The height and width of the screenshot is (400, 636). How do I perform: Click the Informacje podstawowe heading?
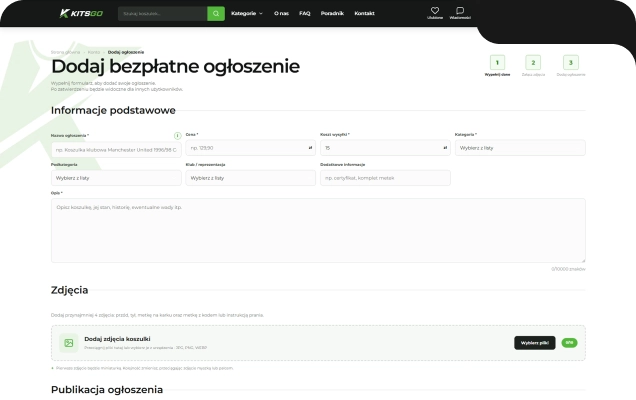coord(113,110)
